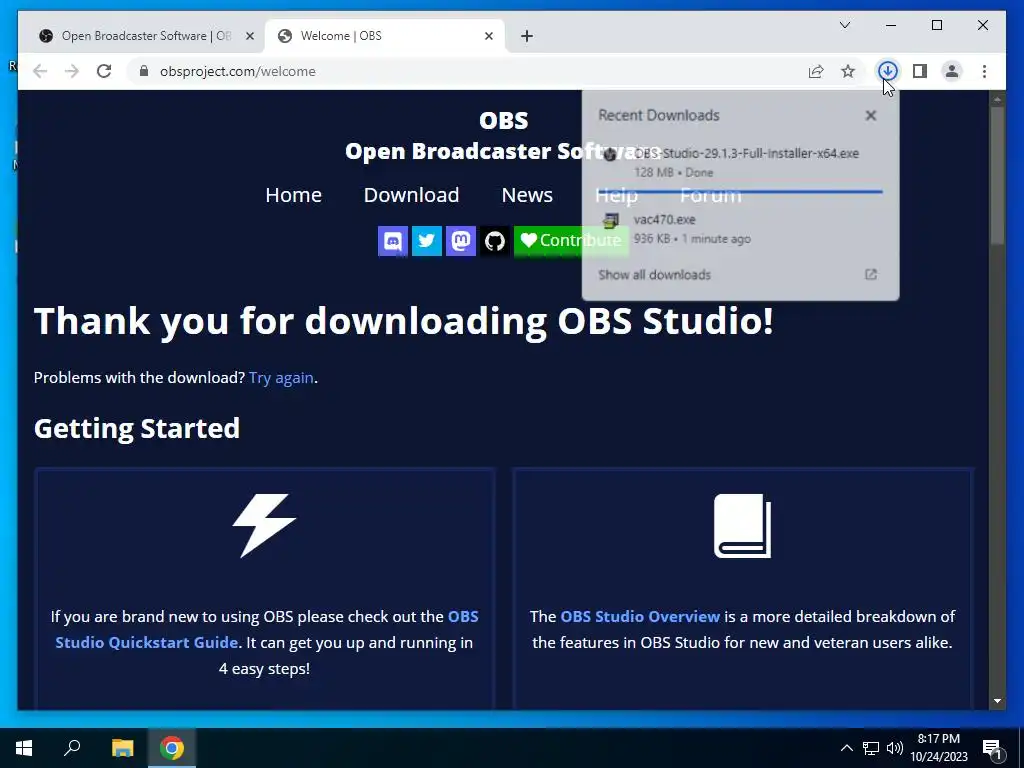Open the Windows Start menu
Image resolution: width=1024 pixels, height=768 pixels.
(x=24, y=748)
